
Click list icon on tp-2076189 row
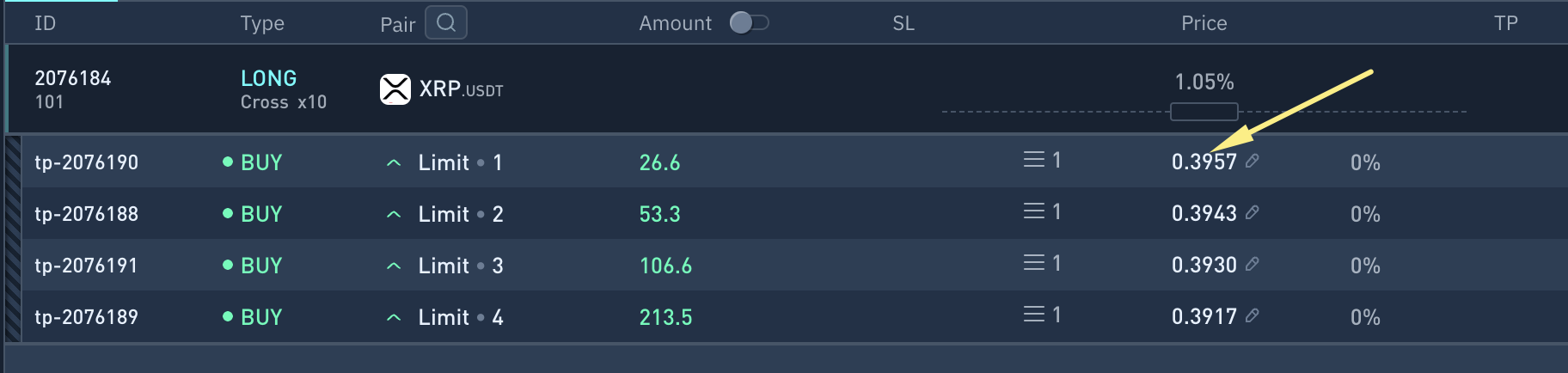click(1033, 315)
